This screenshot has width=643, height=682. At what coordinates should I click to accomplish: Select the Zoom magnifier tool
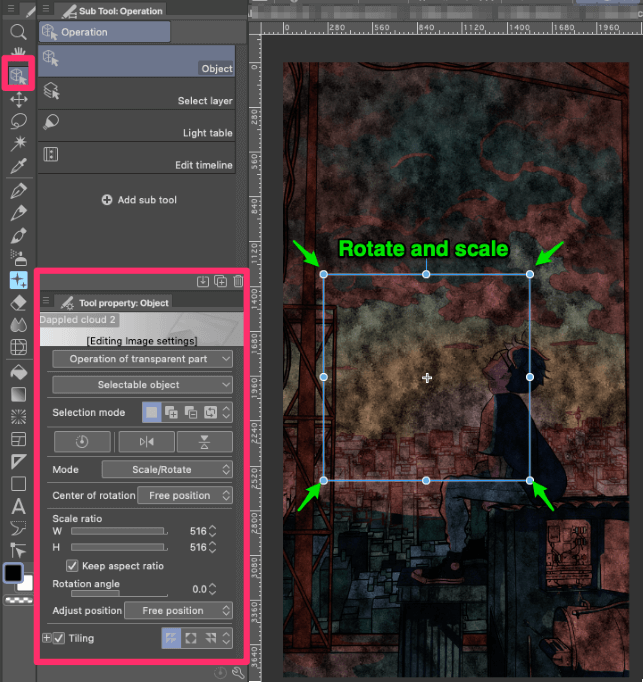coord(18,32)
